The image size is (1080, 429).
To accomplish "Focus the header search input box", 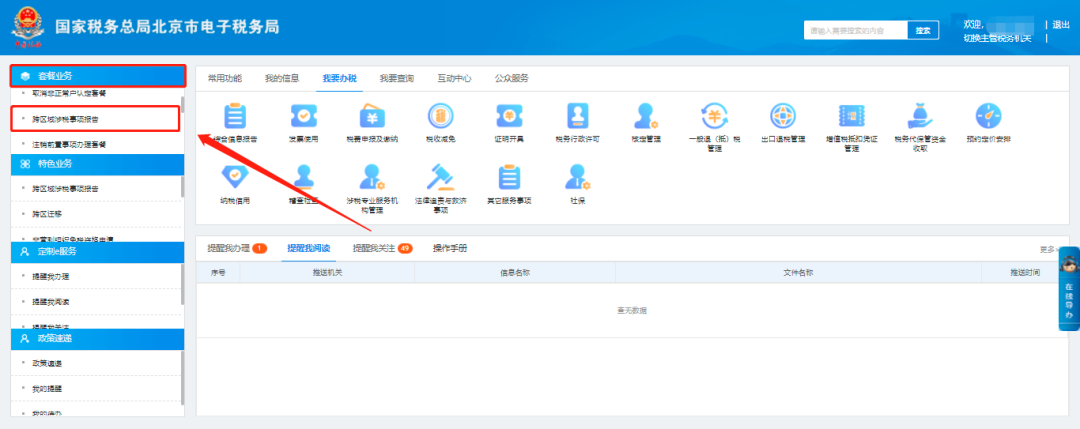I will tap(855, 30).
